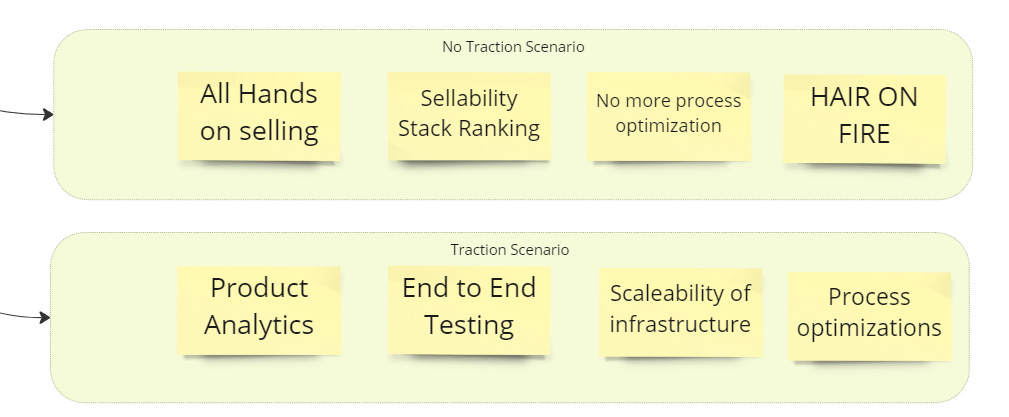The height and width of the screenshot is (417, 1009).
Task: Click the word 'Analytics' on the sticky note
Action: (x=259, y=326)
